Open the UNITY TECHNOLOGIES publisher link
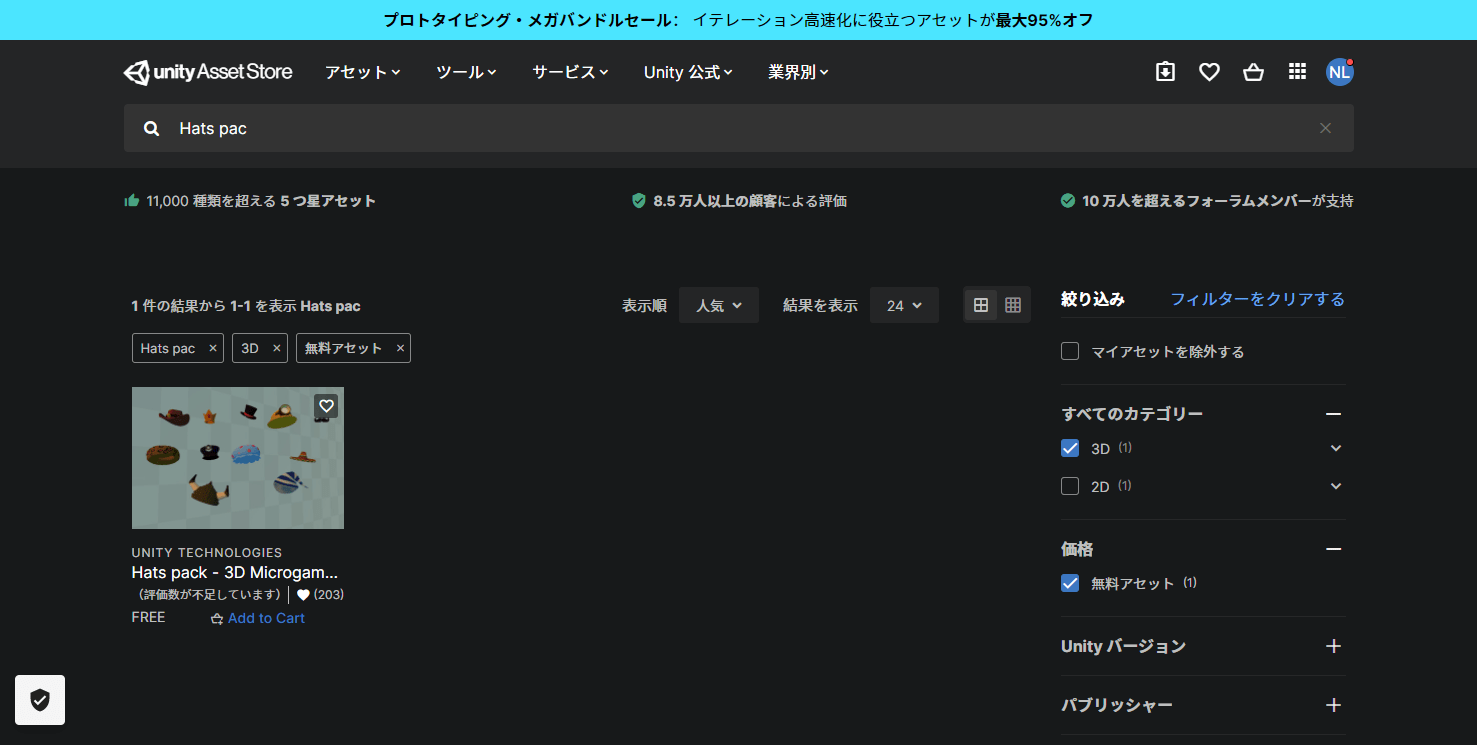Image resolution: width=1477 pixels, height=745 pixels. pyautogui.click(x=207, y=552)
